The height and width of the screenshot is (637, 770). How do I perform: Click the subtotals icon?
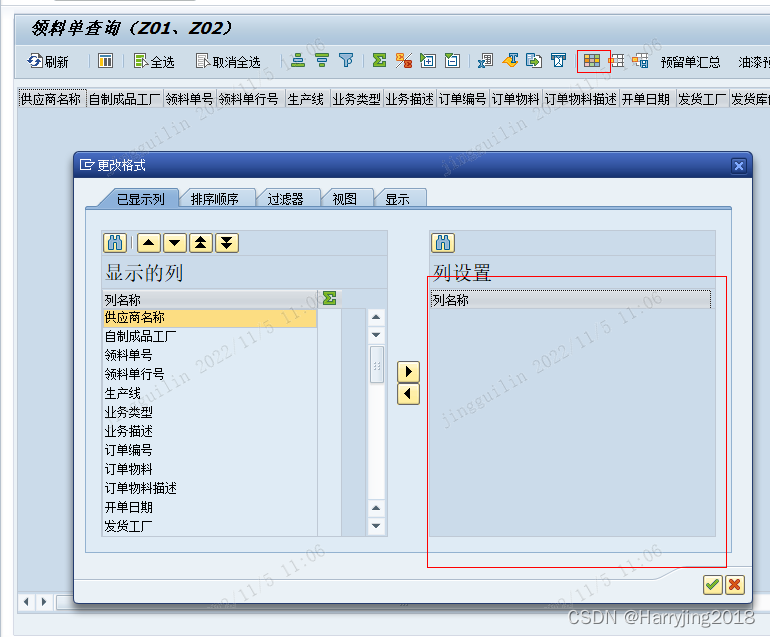pyautogui.click(x=404, y=60)
